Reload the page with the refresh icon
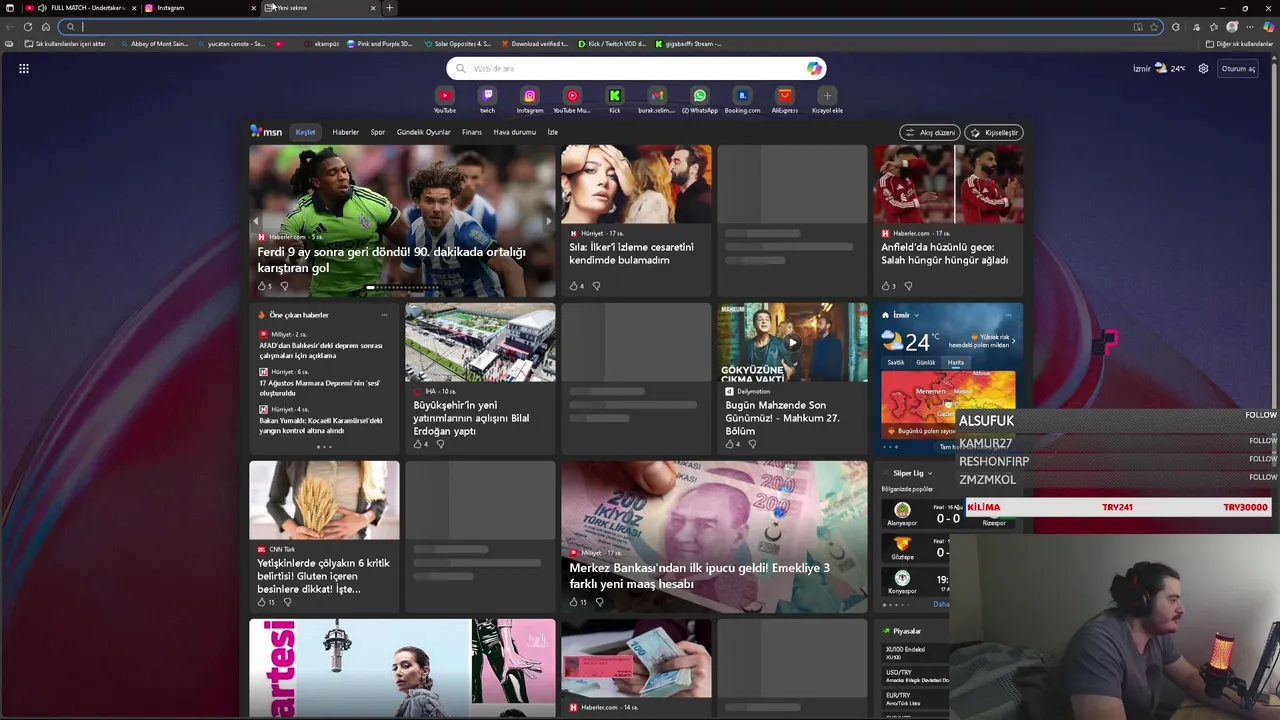The image size is (1280, 720). pyautogui.click(x=28, y=27)
